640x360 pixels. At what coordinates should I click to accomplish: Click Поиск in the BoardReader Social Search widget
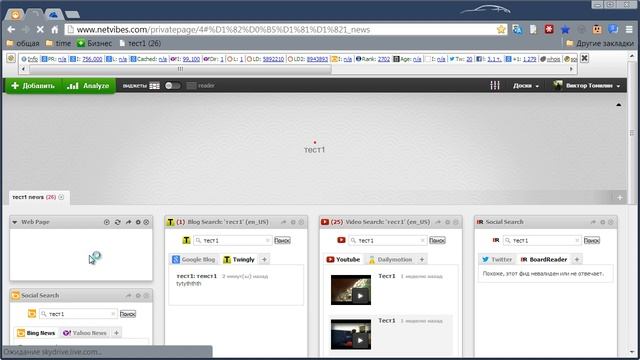coord(591,240)
